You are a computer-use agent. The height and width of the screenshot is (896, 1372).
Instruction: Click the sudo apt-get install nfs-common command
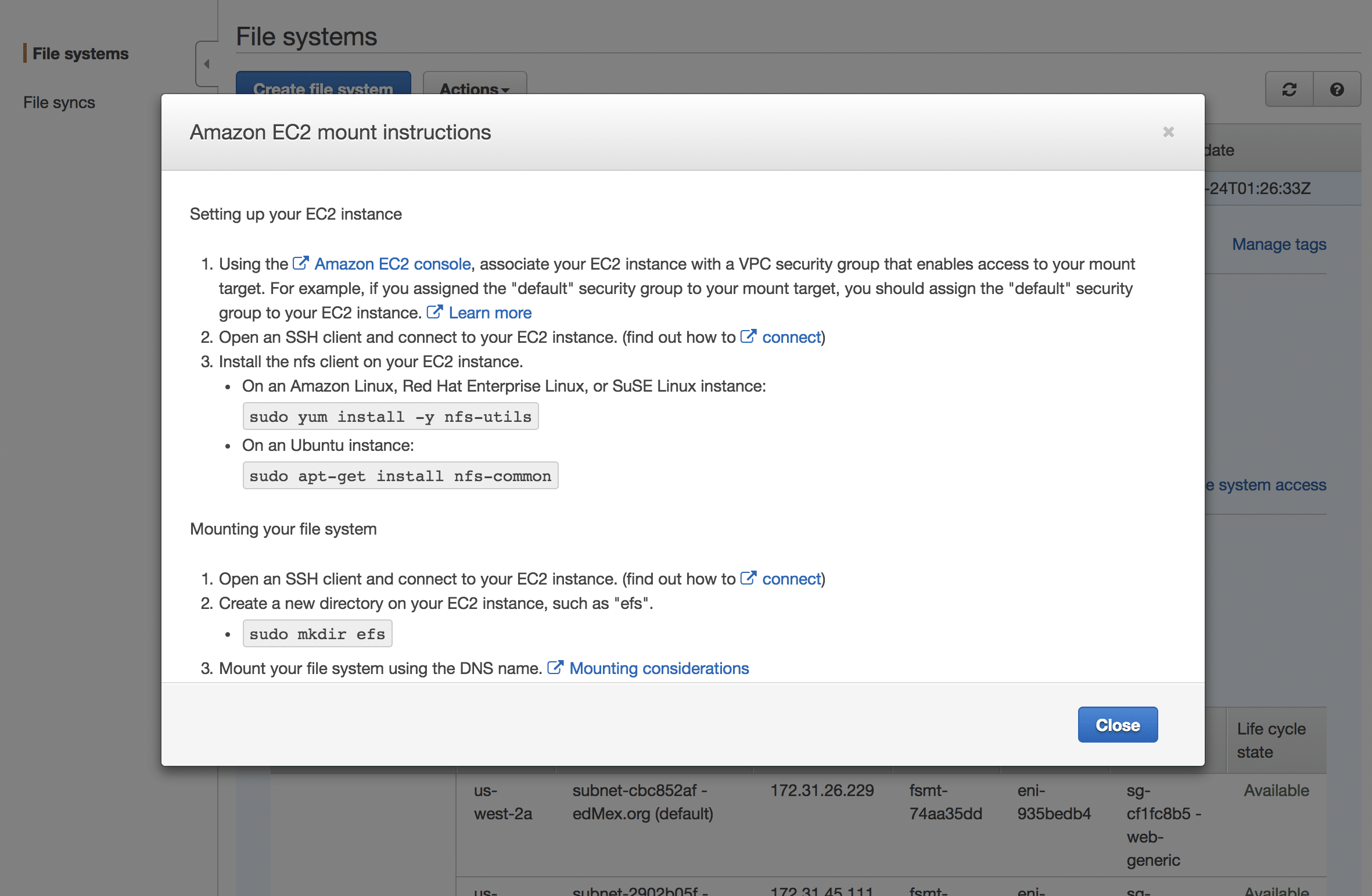pos(400,476)
